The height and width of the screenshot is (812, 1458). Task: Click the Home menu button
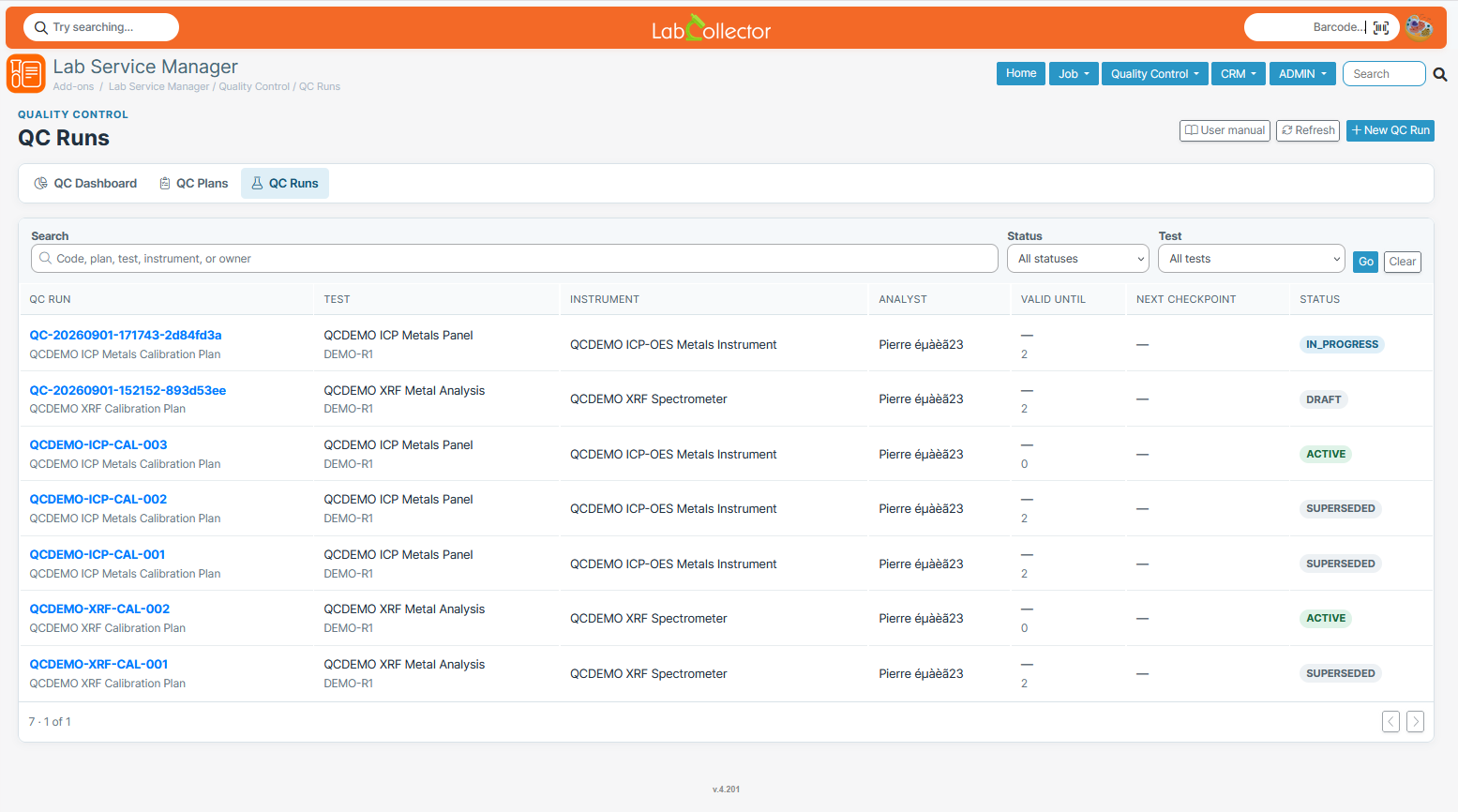[x=1021, y=73]
